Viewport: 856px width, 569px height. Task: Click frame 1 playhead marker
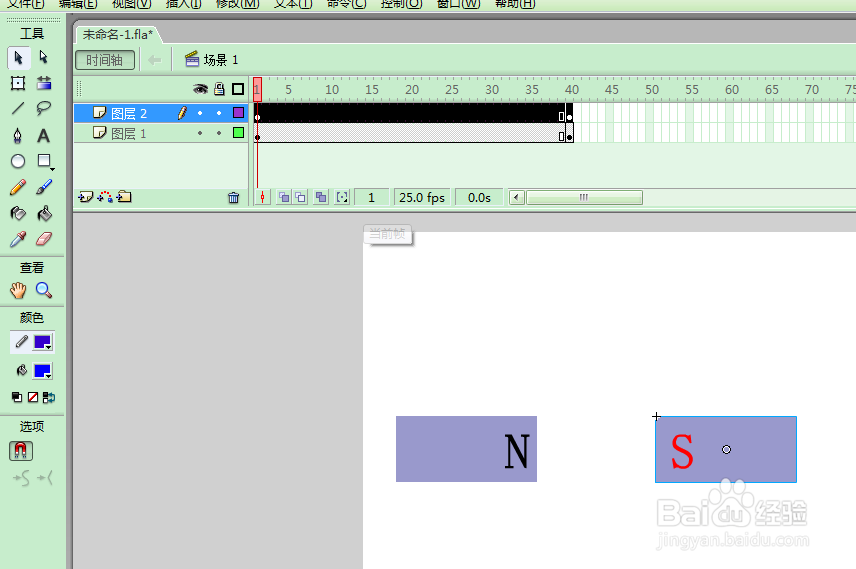(258, 89)
